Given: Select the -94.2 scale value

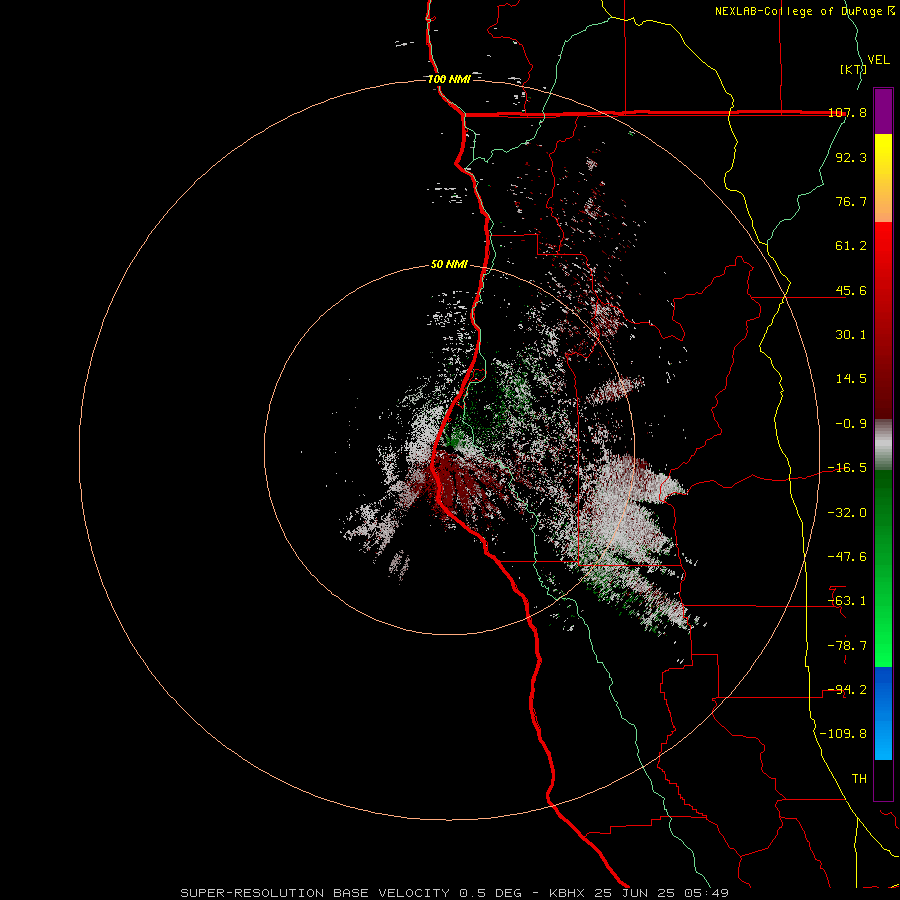Looking at the screenshot, I should tap(847, 690).
